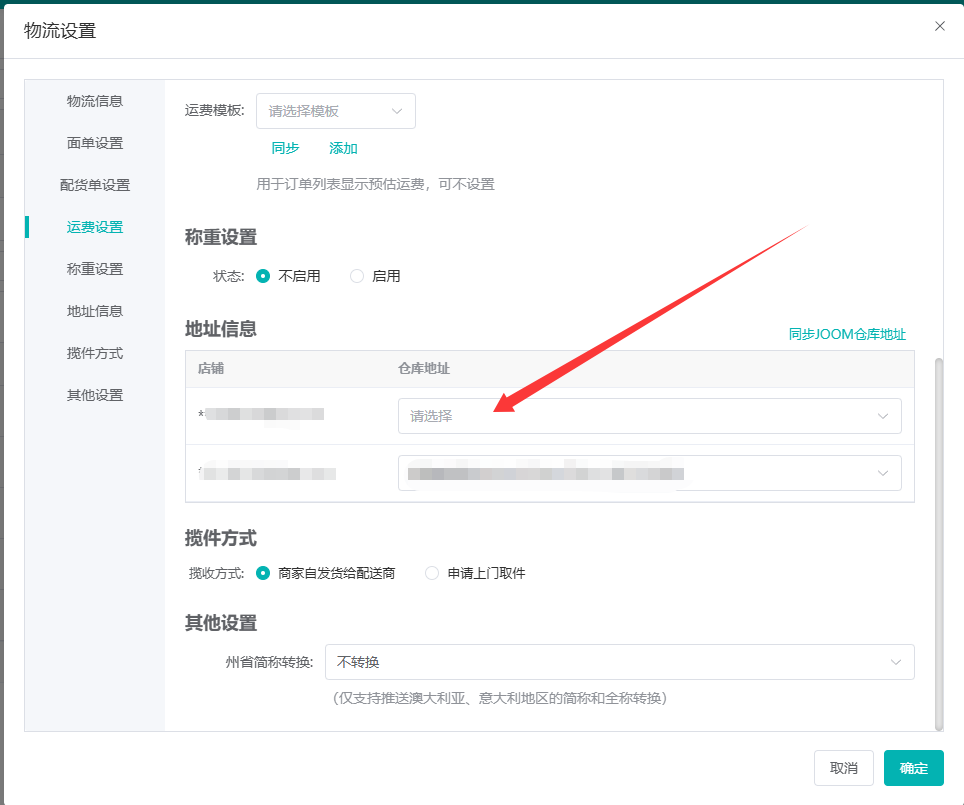Image resolution: width=964 pixels, height=805 pixels.
Task: Switch to 面单设置 sidebar item
Action: [95, 143]
